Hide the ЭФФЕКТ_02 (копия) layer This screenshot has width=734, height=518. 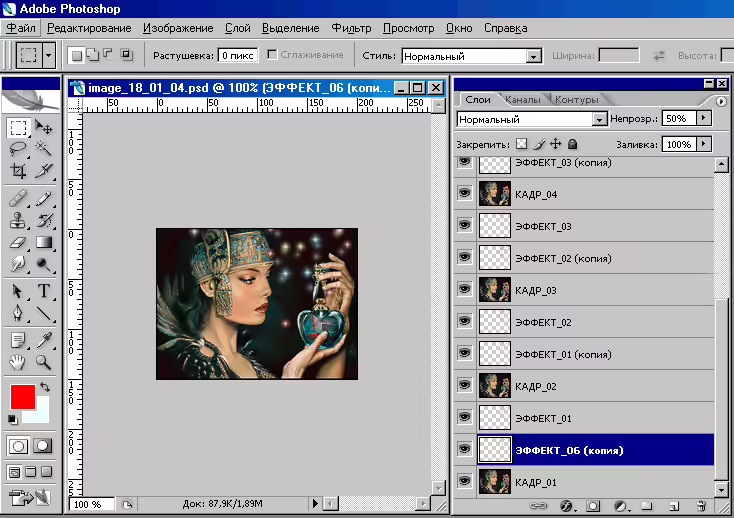[464, 257]
